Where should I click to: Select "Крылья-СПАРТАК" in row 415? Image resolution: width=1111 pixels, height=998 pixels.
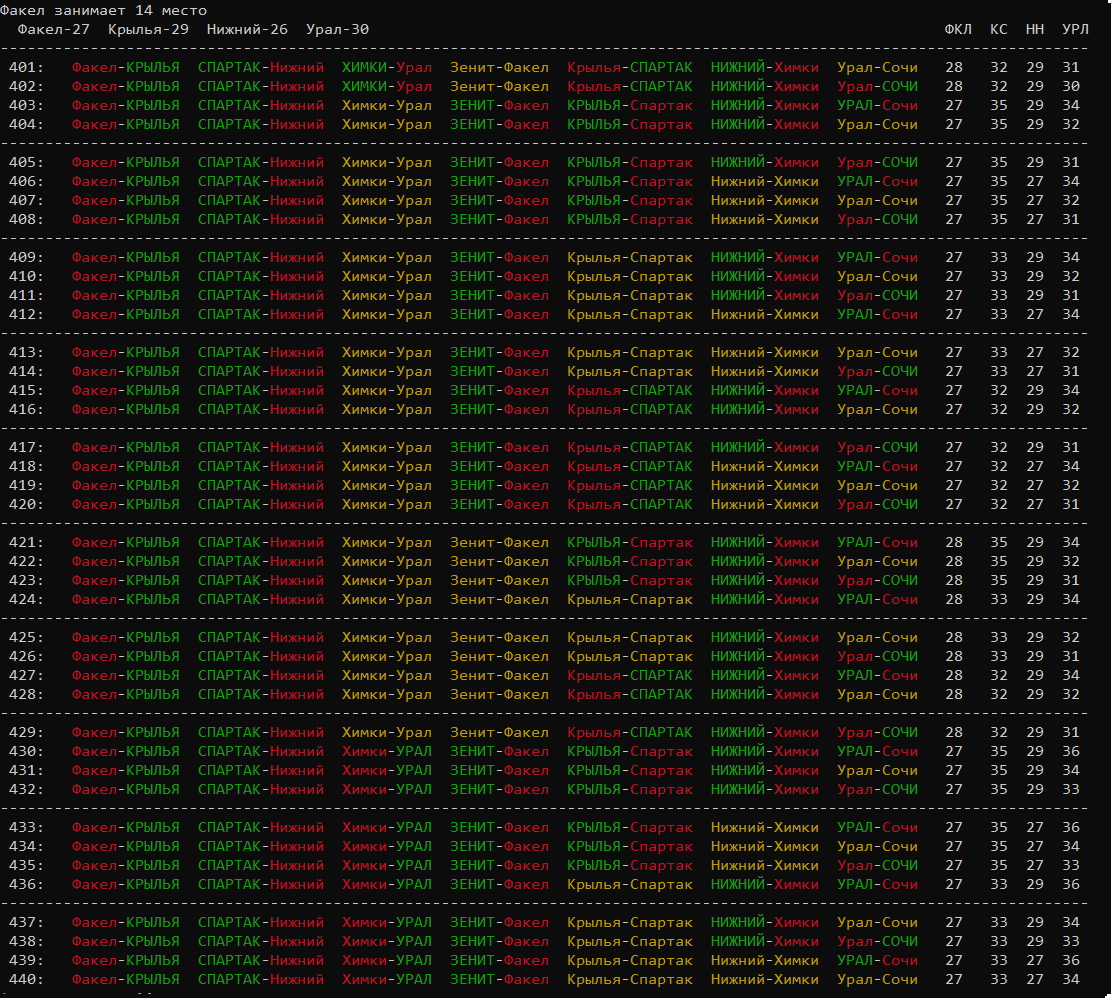630,391
